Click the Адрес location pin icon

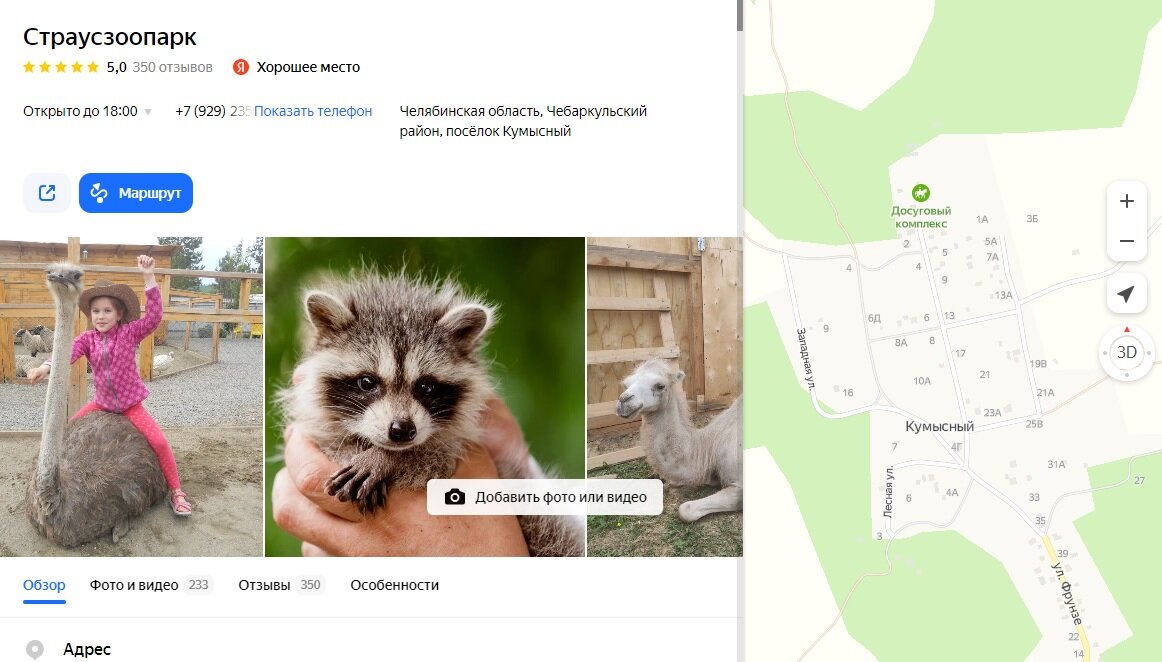pos(35,649)
